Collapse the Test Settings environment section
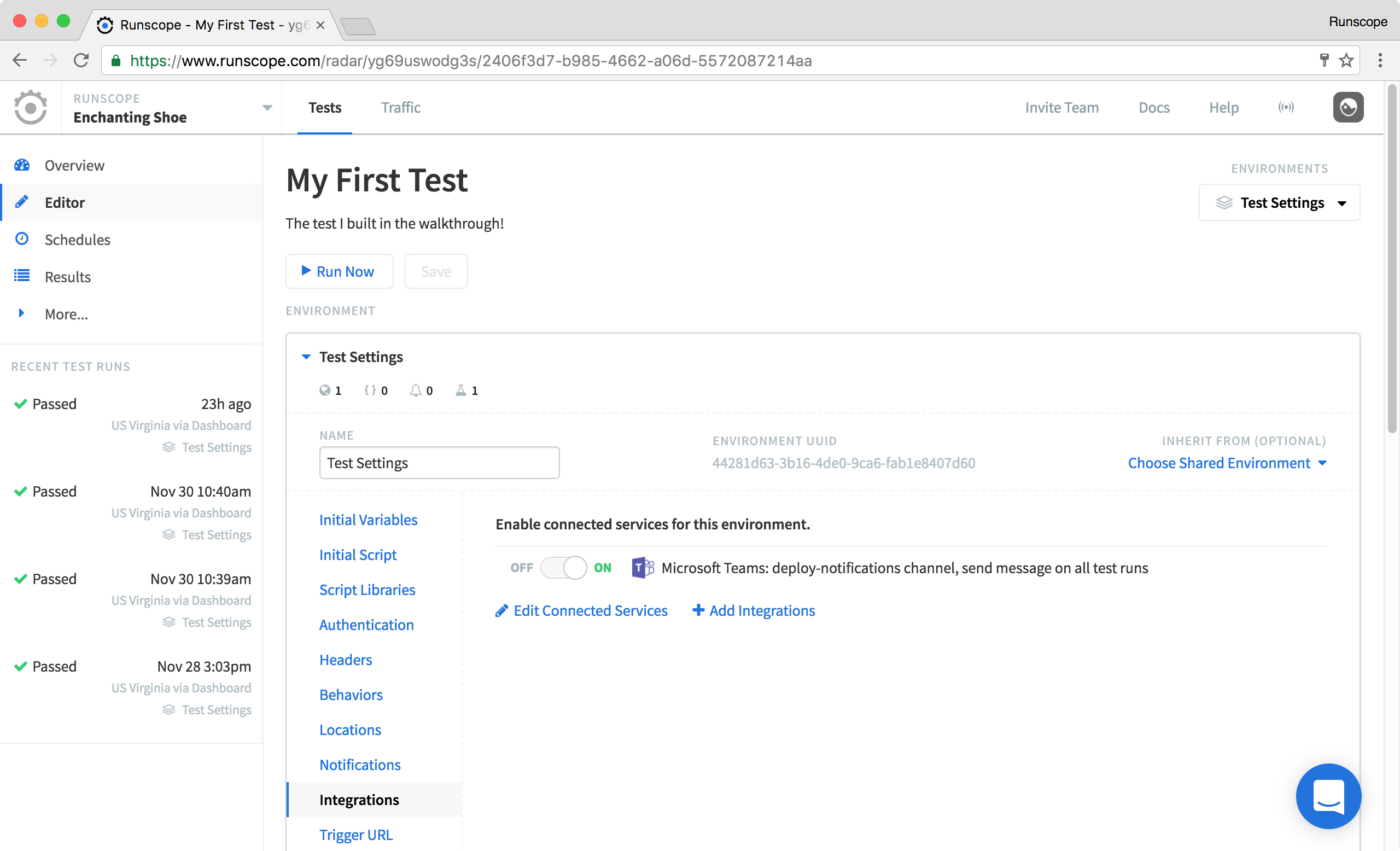The image size is (1400, 851). pyautogui.click(x=306, y=357)
